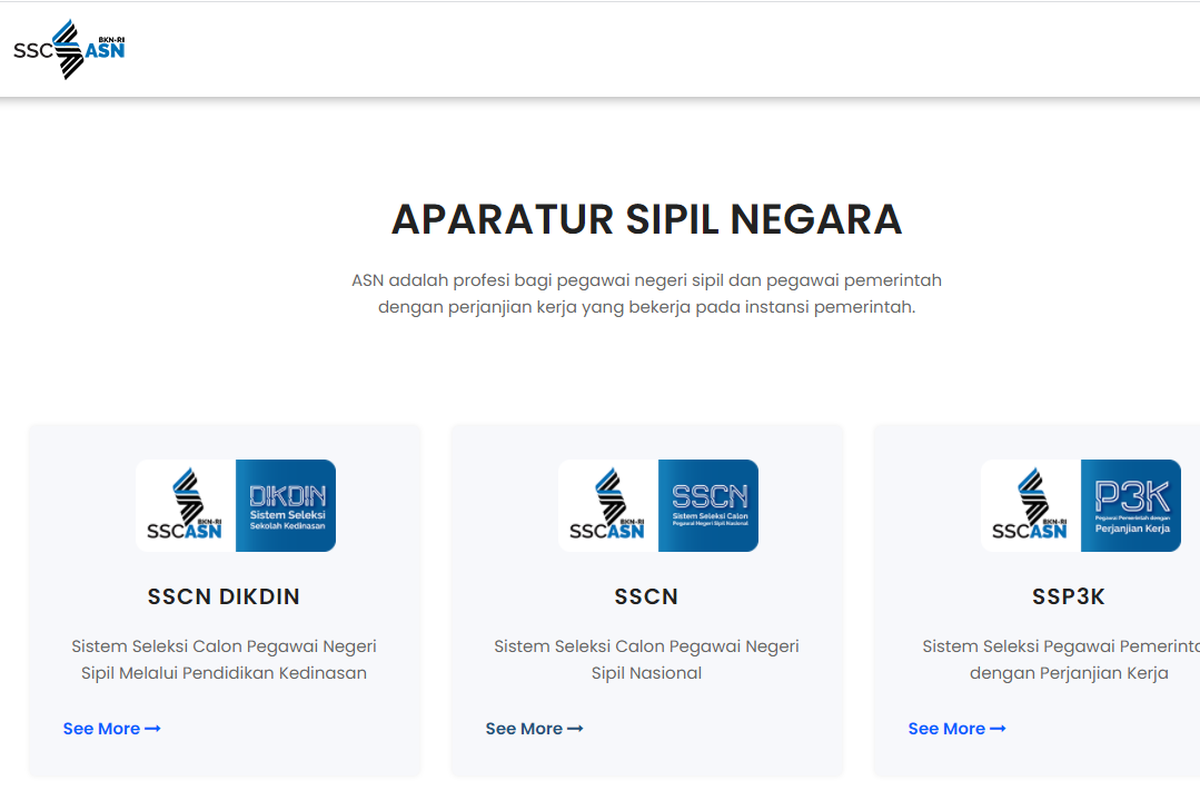Click the arrow icon beside the DIKDIN See More
Viewport: 1200px width, 800px height.
click(153, 729)
